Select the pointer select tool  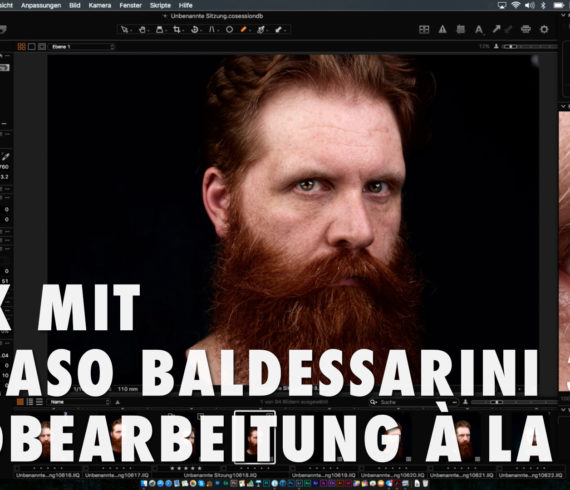[x=124, y=29]
